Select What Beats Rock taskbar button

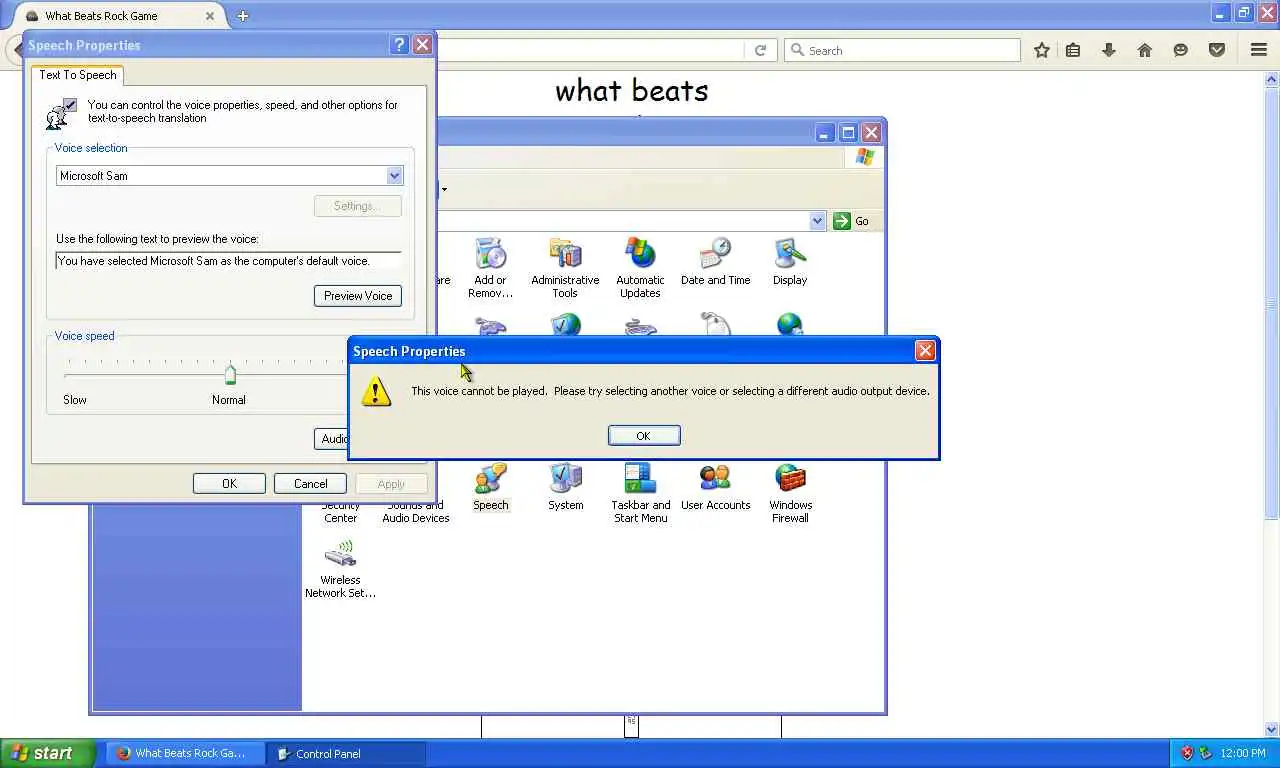187,754
